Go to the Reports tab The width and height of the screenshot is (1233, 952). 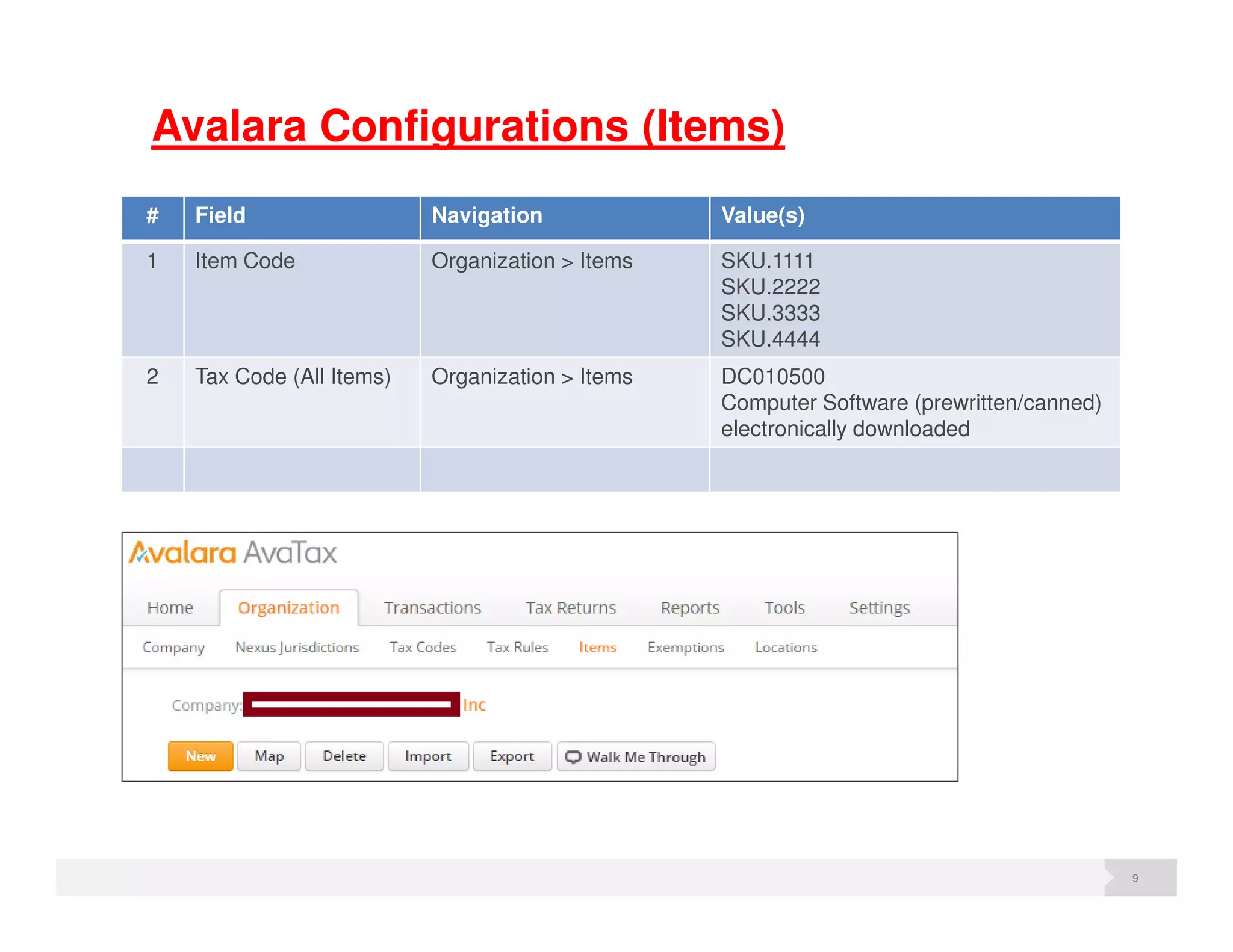(x=690, y=608)
